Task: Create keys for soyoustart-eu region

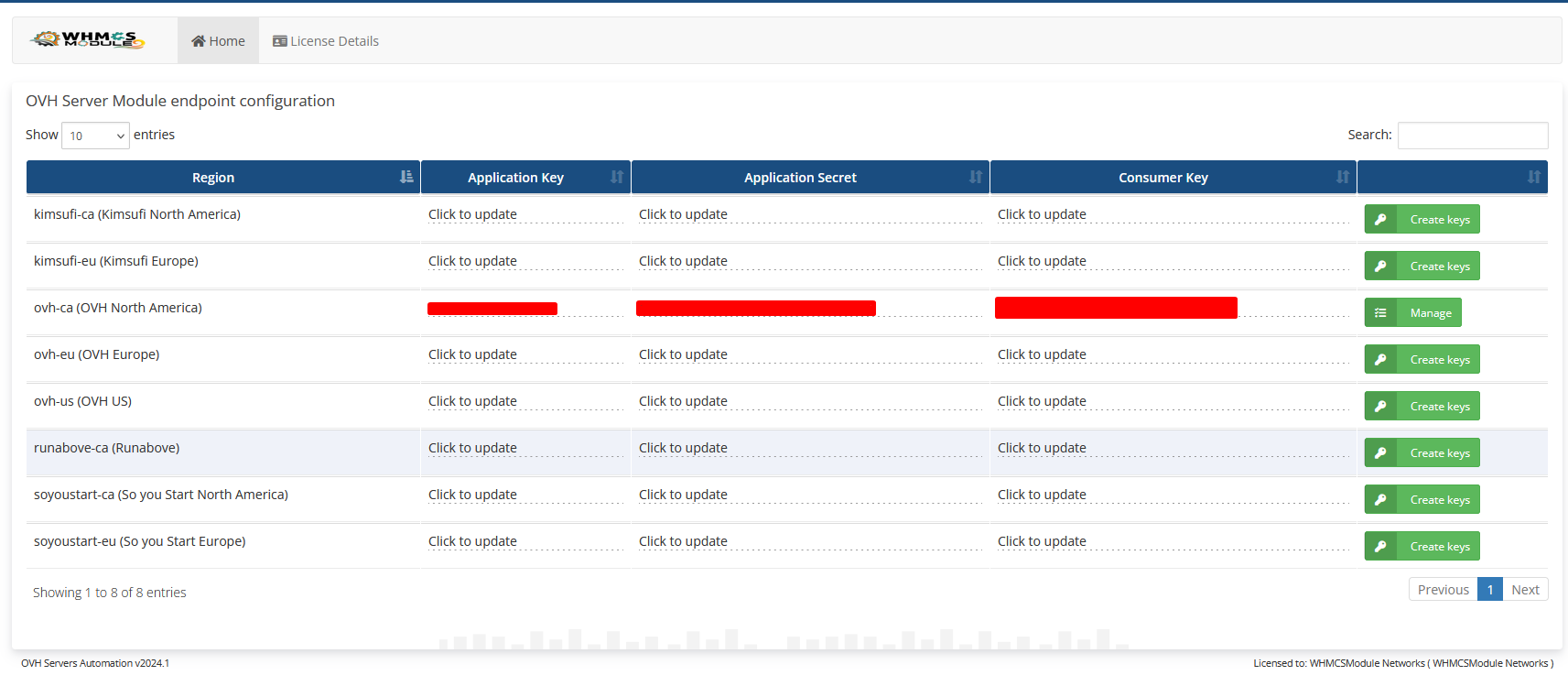Action: click(x=1422, y=546)
